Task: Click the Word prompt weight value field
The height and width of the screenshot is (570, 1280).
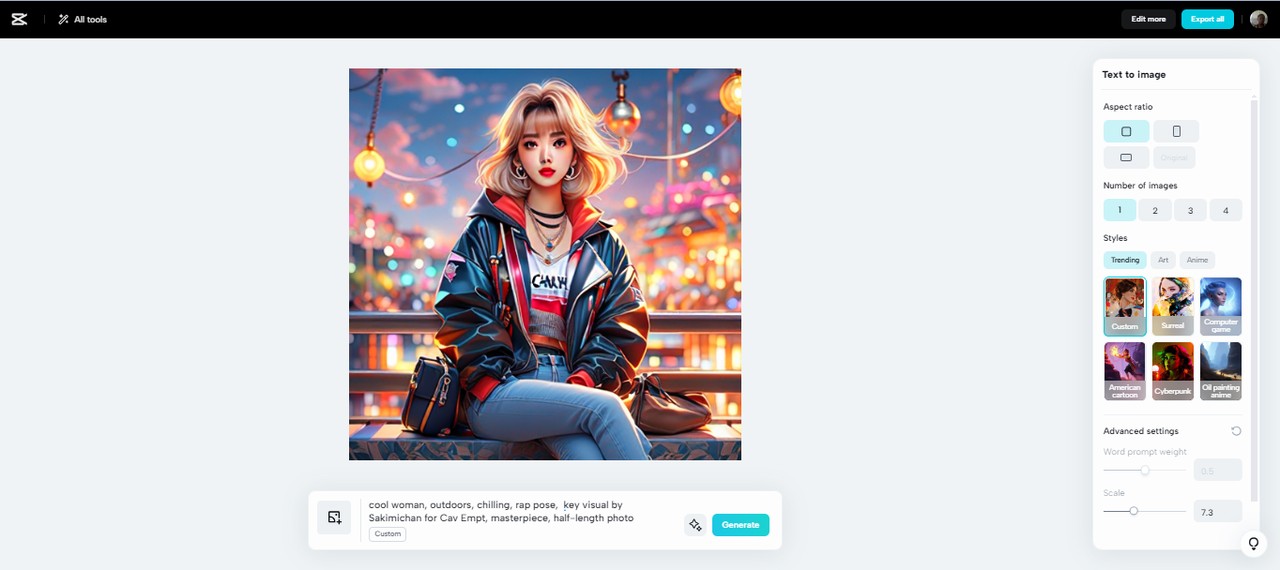Action: (x=1218, y=470)
